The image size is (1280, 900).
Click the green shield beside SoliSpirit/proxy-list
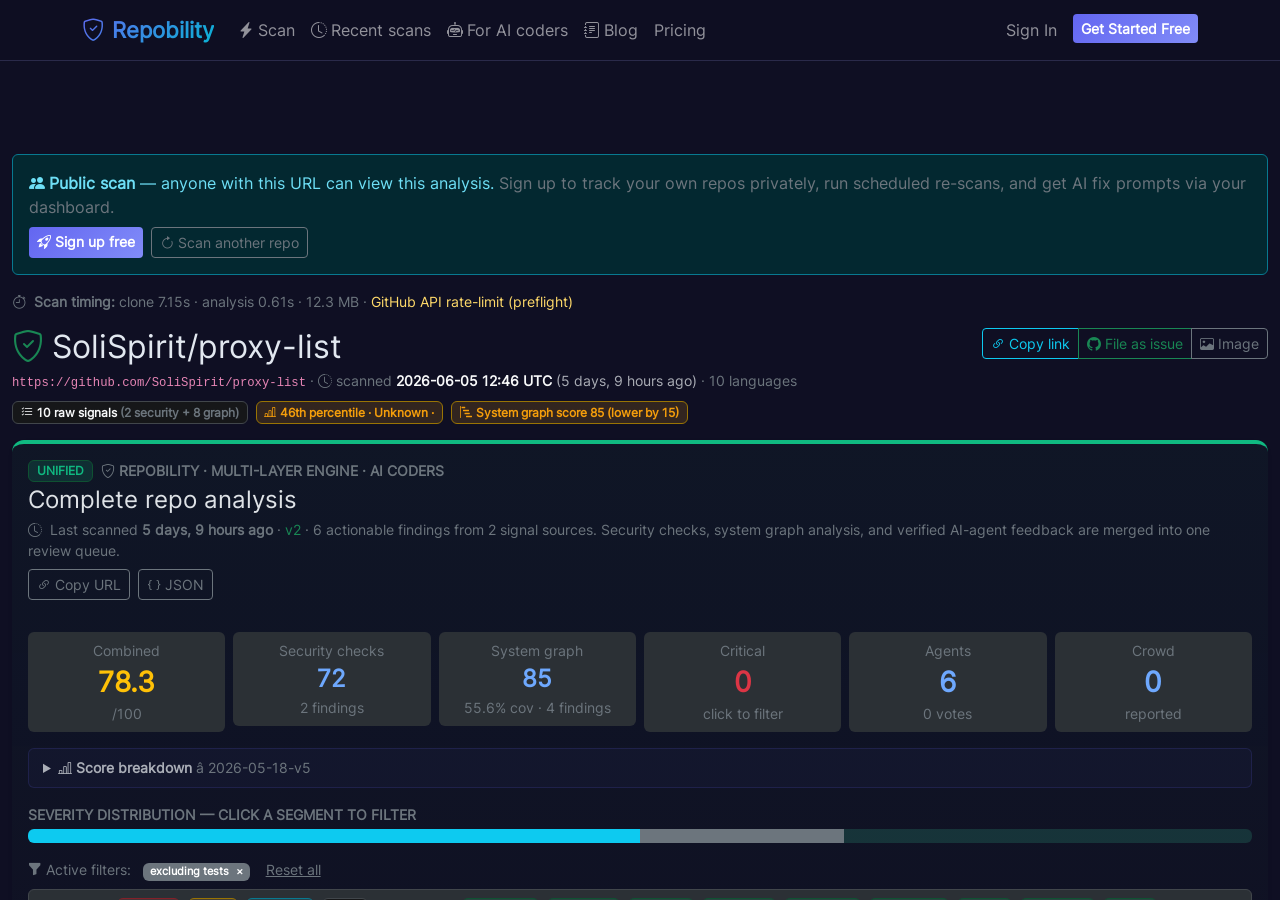coord(28,346)
